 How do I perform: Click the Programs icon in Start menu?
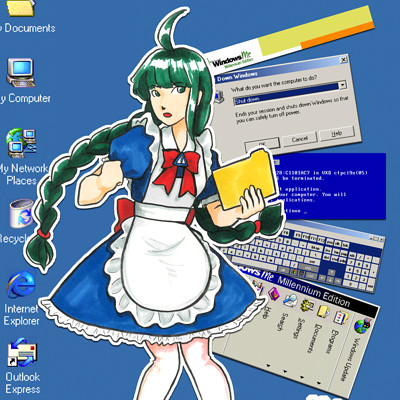(x=341, y=319)
